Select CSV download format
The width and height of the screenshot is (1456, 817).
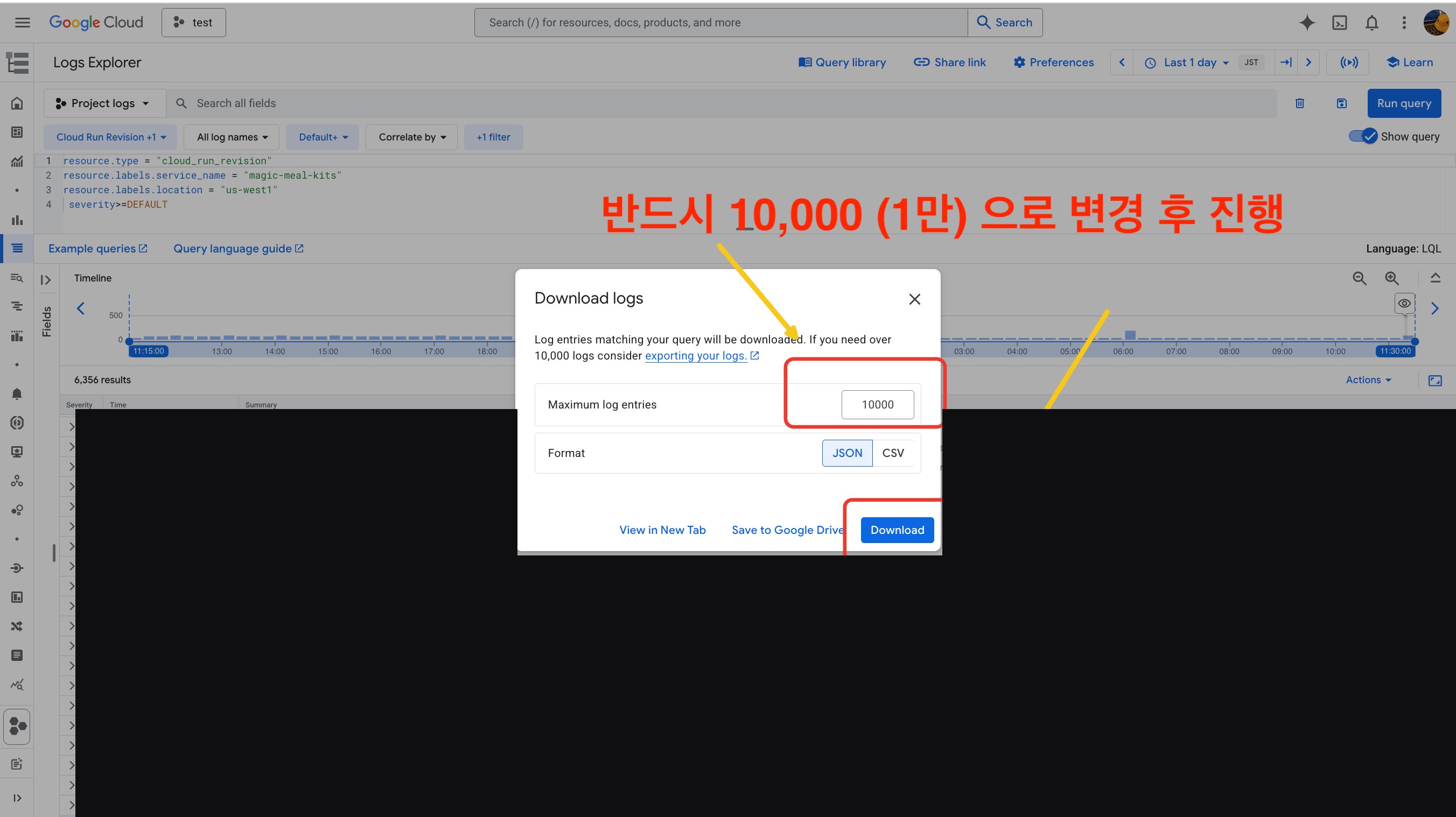coord(893,453)
